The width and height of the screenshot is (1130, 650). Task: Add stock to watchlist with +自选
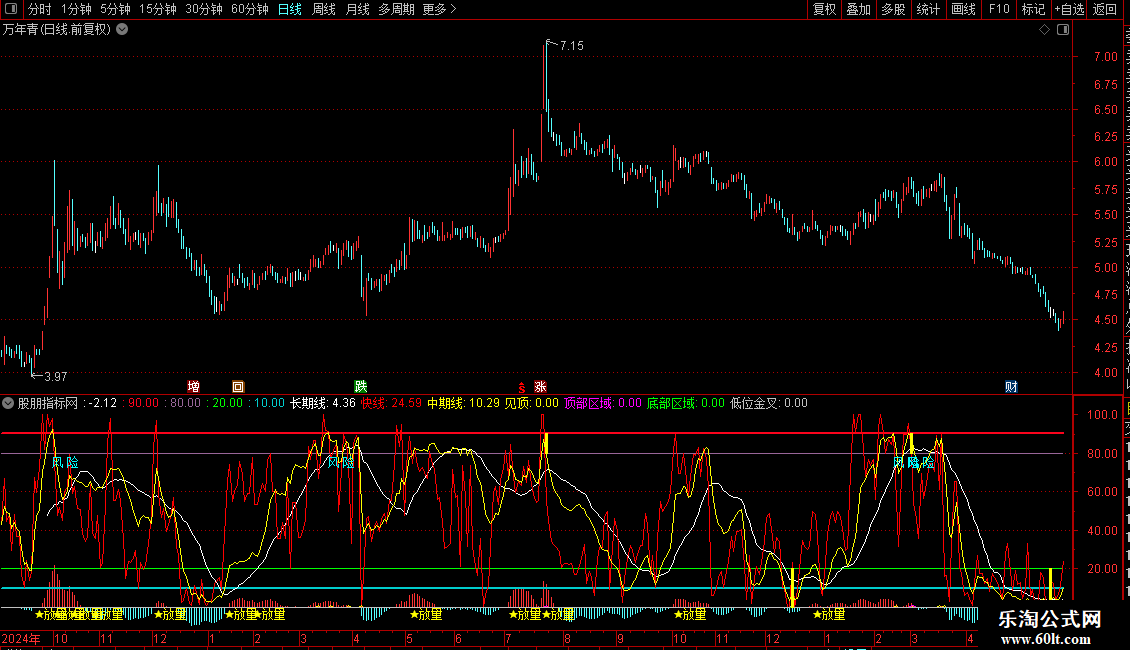[x=1069, y=9]
